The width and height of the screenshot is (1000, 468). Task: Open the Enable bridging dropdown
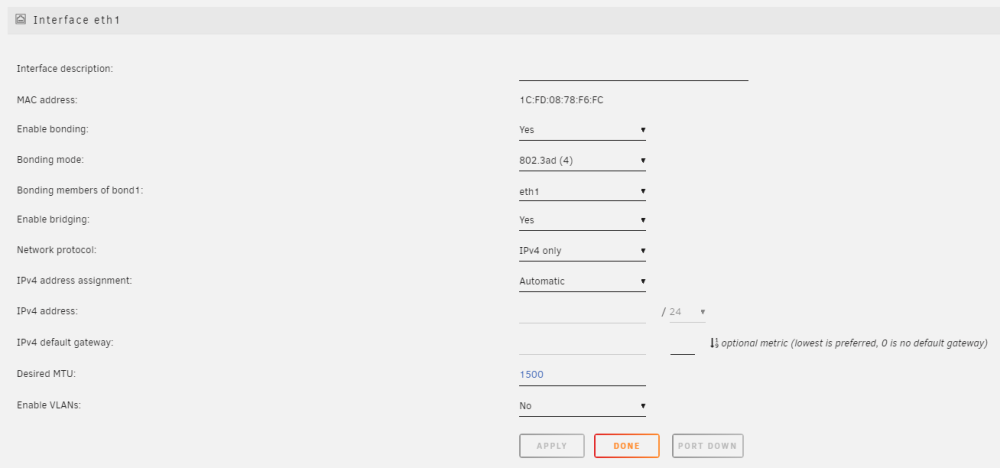582,220
